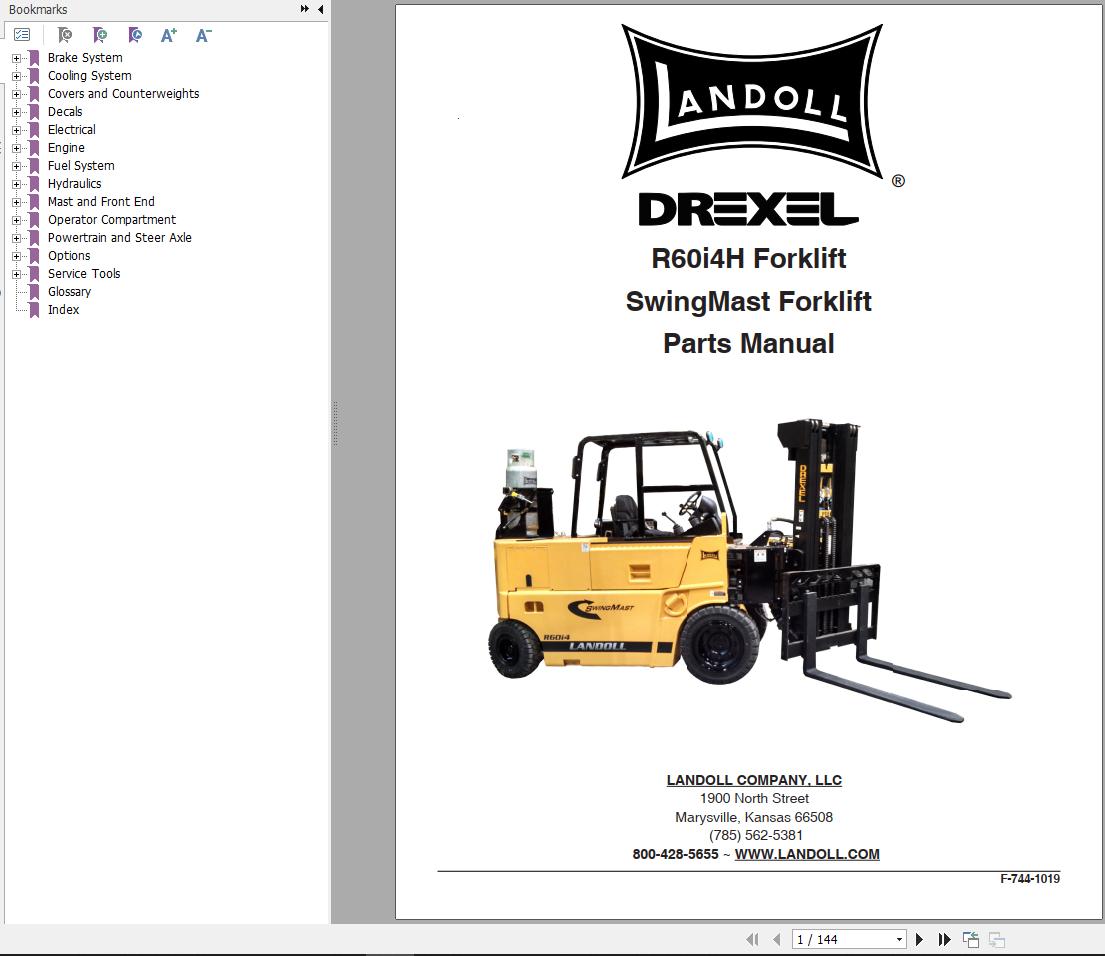Increase bookmark text size with A+ icon
The width and height of the screenshot is (1105, 956).
coord(168,34)
